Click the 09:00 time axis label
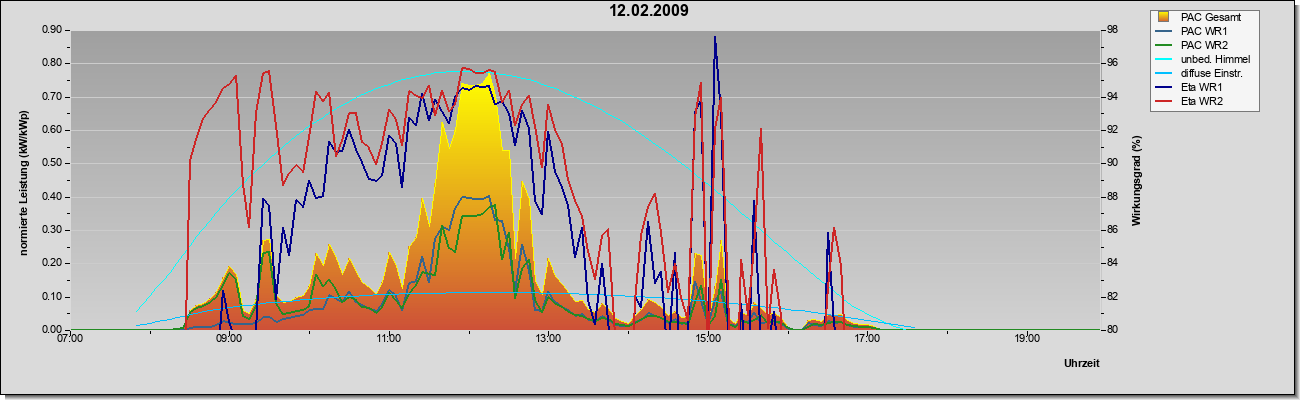Viewport: 1300px width, 400px height. 229,339
